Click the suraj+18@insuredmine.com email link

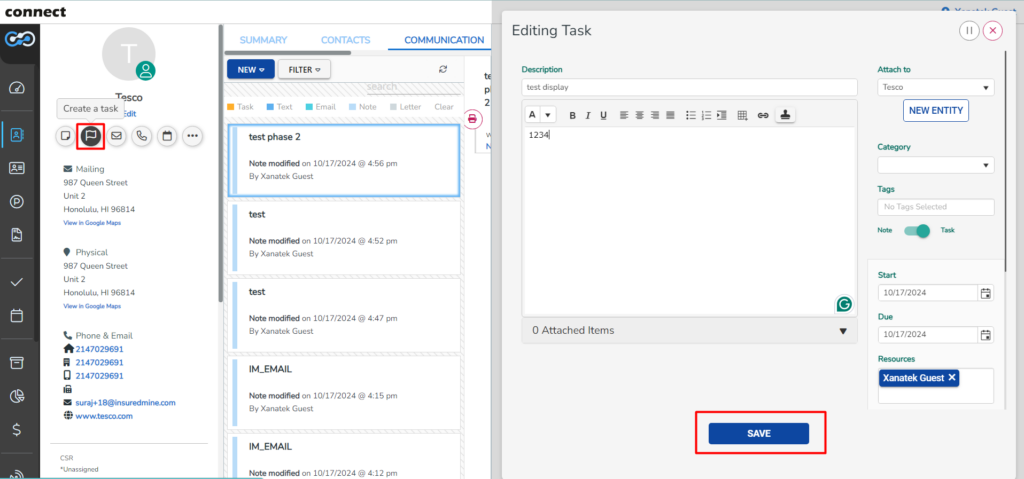coord(125,403)
